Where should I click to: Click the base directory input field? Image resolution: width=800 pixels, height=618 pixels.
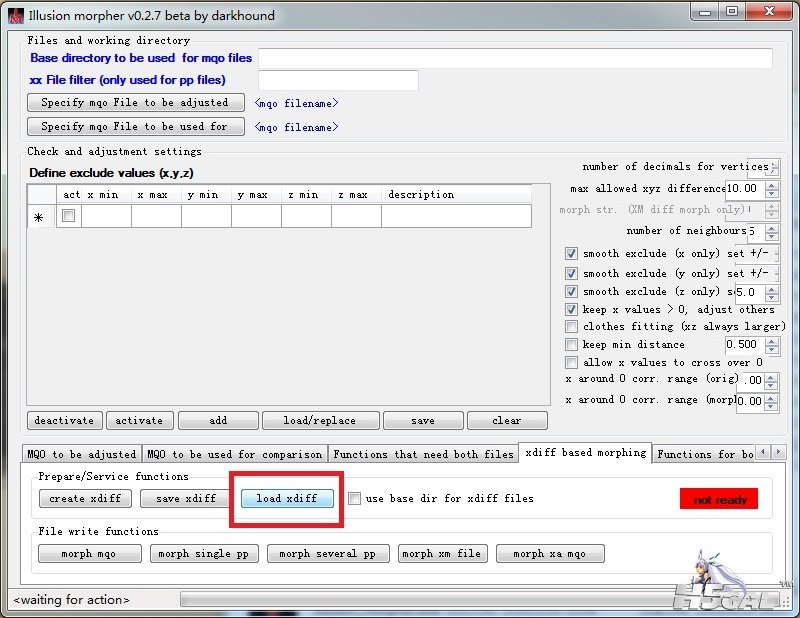tap(515, 58)
